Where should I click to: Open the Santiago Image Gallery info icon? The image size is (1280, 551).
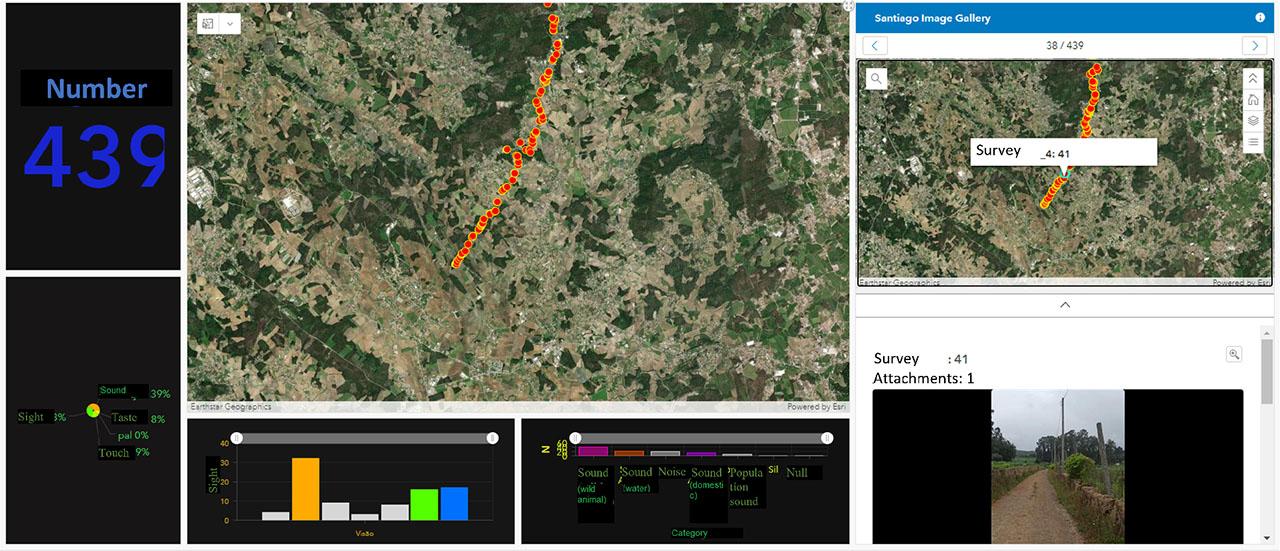(x=1260, y=18)
